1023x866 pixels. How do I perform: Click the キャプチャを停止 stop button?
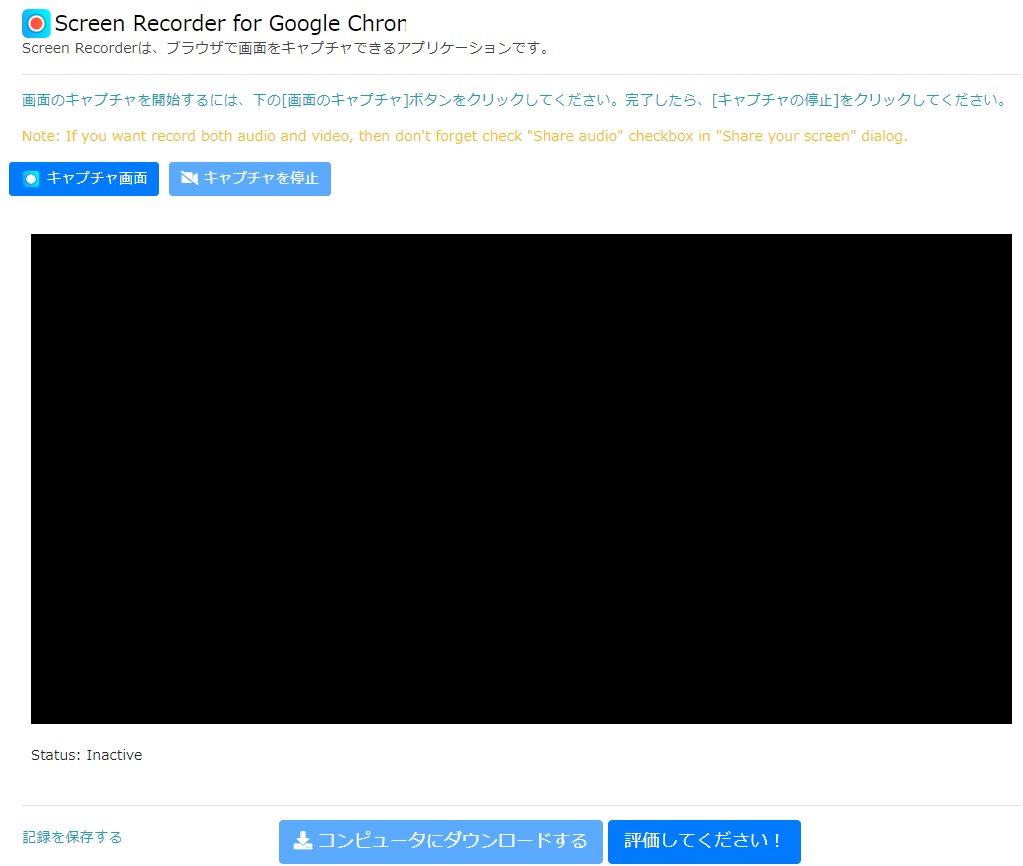tap(250, 179)
